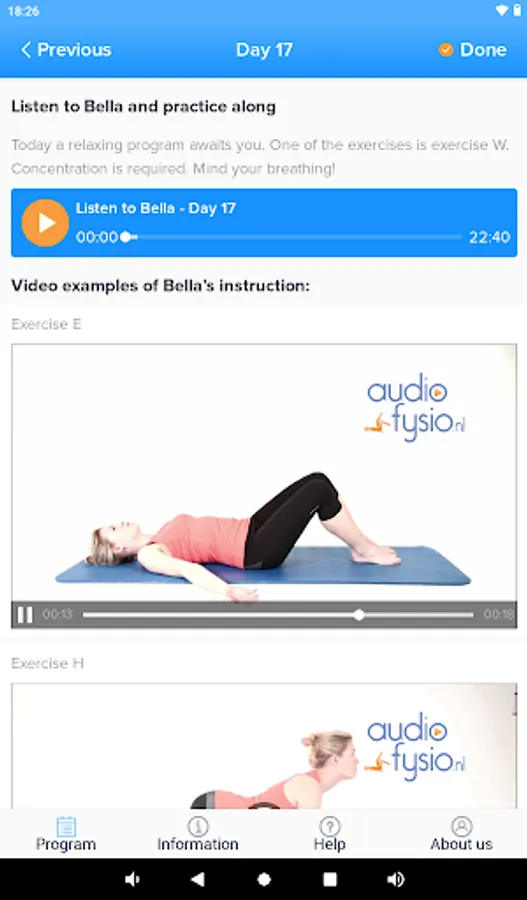527x900 pixels.
Task: Pause the Exercise E video
Action: (x=25, y=615)
